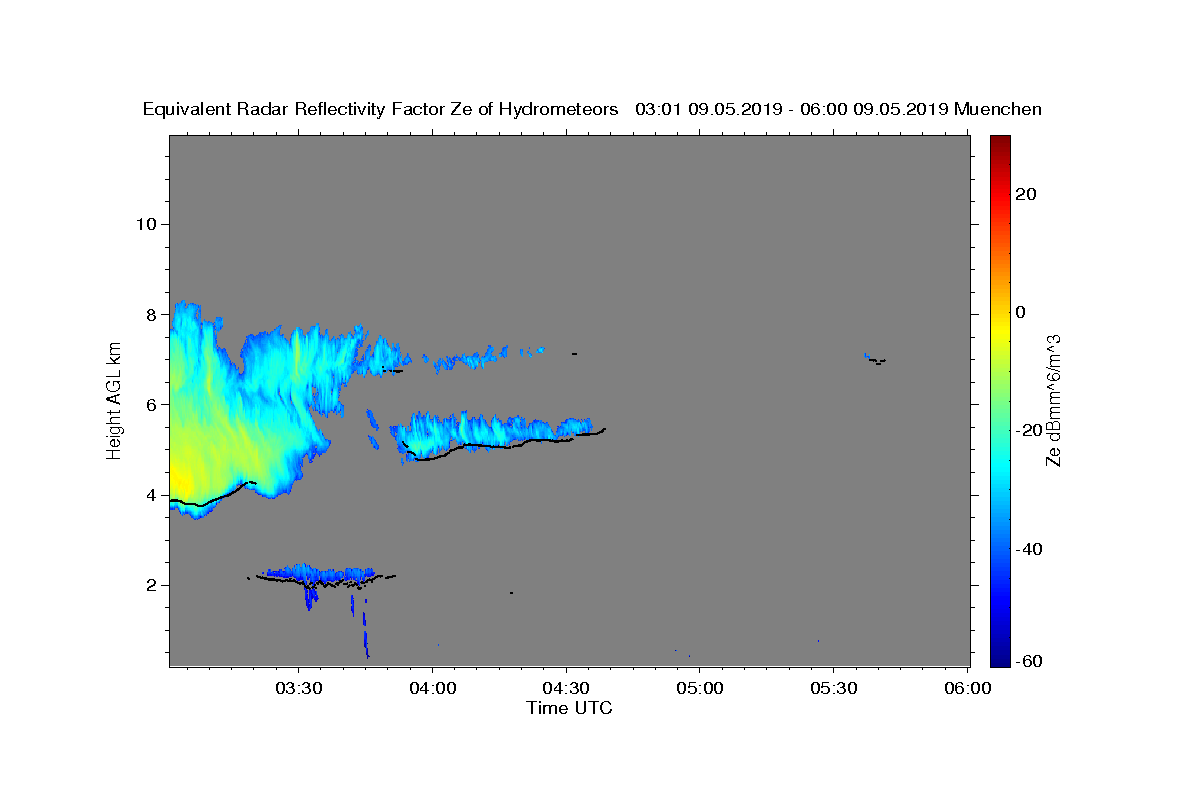The image size is (1200, 800).
Task: Click the colorbar value -20
Action: (1029, 430)
